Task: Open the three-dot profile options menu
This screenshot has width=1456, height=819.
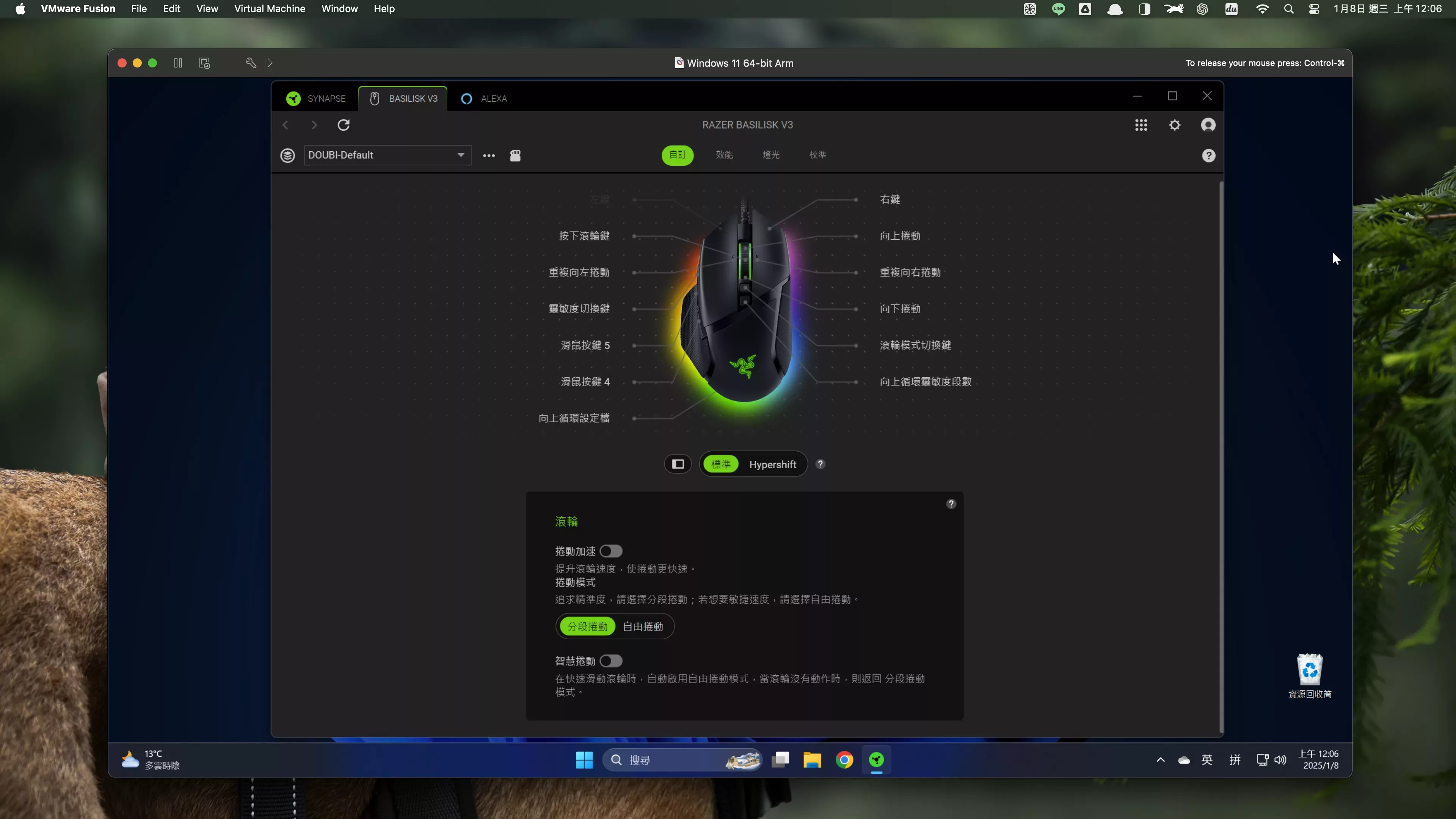Action: [x=489, y=155]
